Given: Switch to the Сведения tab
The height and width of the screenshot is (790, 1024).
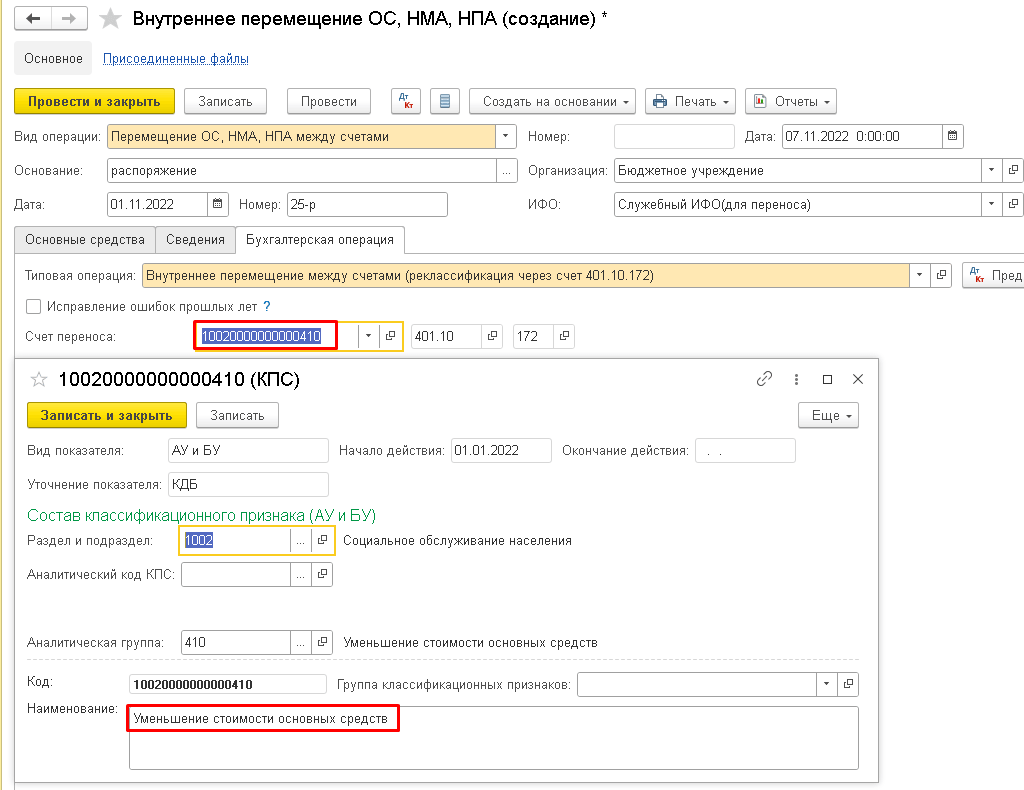Looking at the screenshot, I should (x=195, y=240).
